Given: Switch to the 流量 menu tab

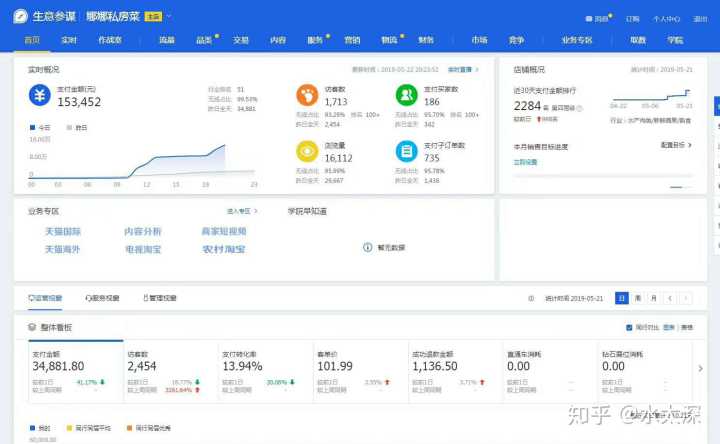Looking at the screenshot, I should click(166, 40).
